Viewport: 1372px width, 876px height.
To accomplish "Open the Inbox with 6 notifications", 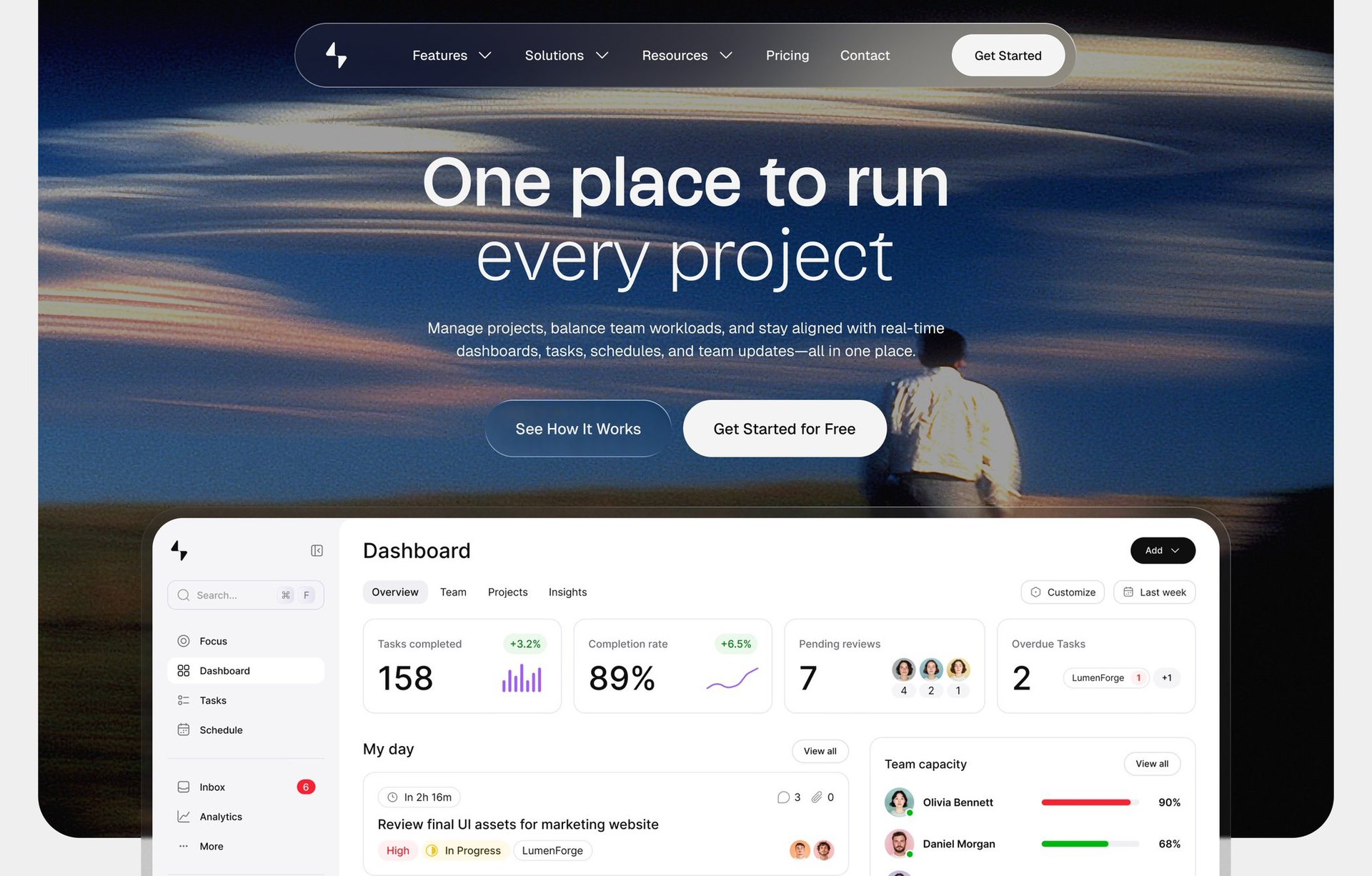I will coord(212,787).
